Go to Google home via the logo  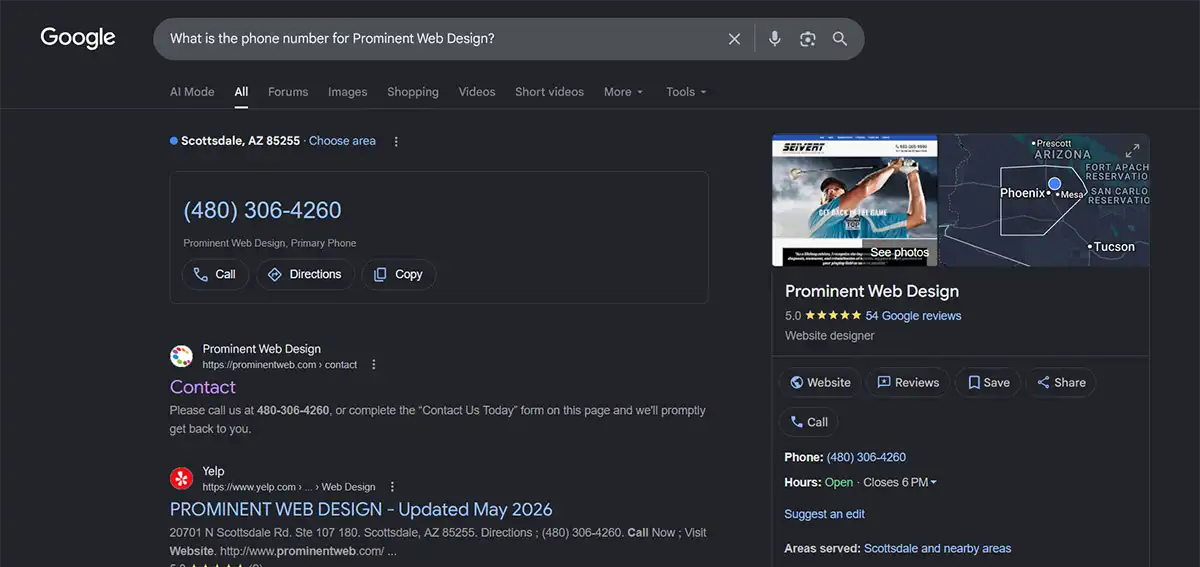pyautogui.click(x=78, y=38)
